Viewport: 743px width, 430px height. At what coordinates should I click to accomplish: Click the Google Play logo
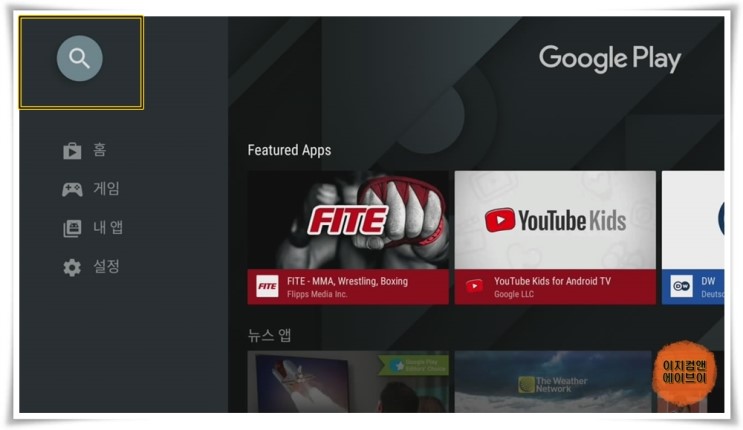click(610, 59)
